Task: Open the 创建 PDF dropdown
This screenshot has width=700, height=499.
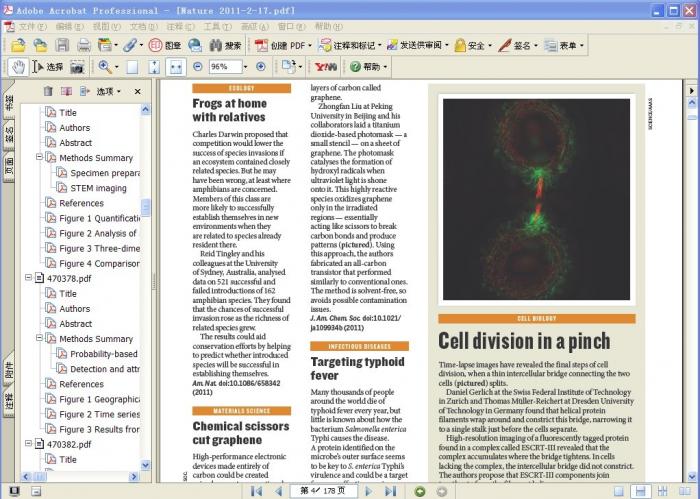Action: pos(284,45)
